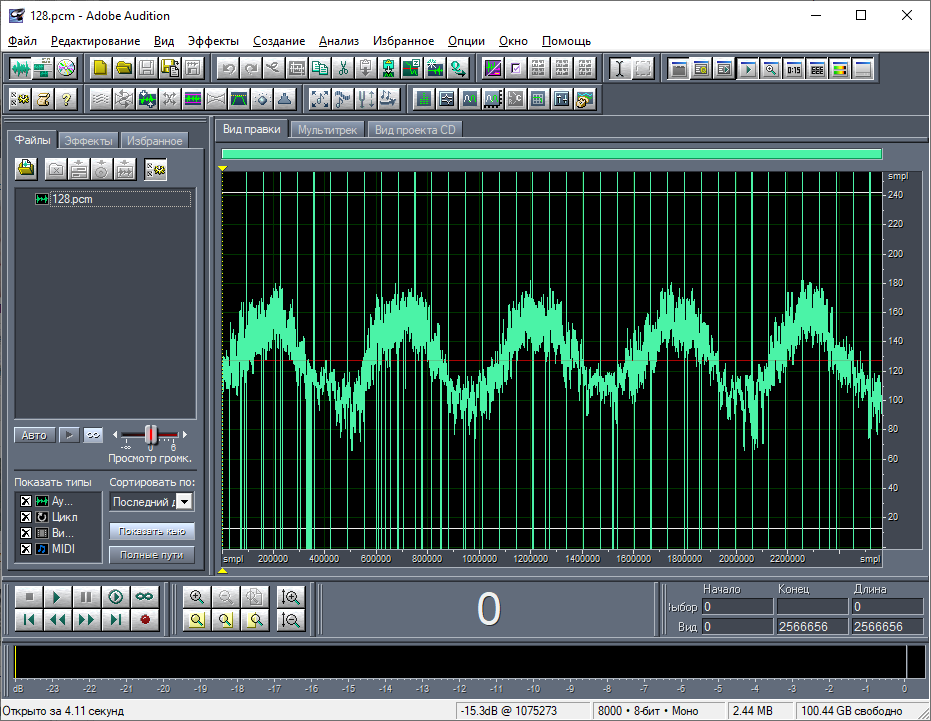Image resolution: width=931 pixels, height=721 pixels.
Task: Adjust the Просмотр громк. volume slider
Action: (x=150, y=434)
